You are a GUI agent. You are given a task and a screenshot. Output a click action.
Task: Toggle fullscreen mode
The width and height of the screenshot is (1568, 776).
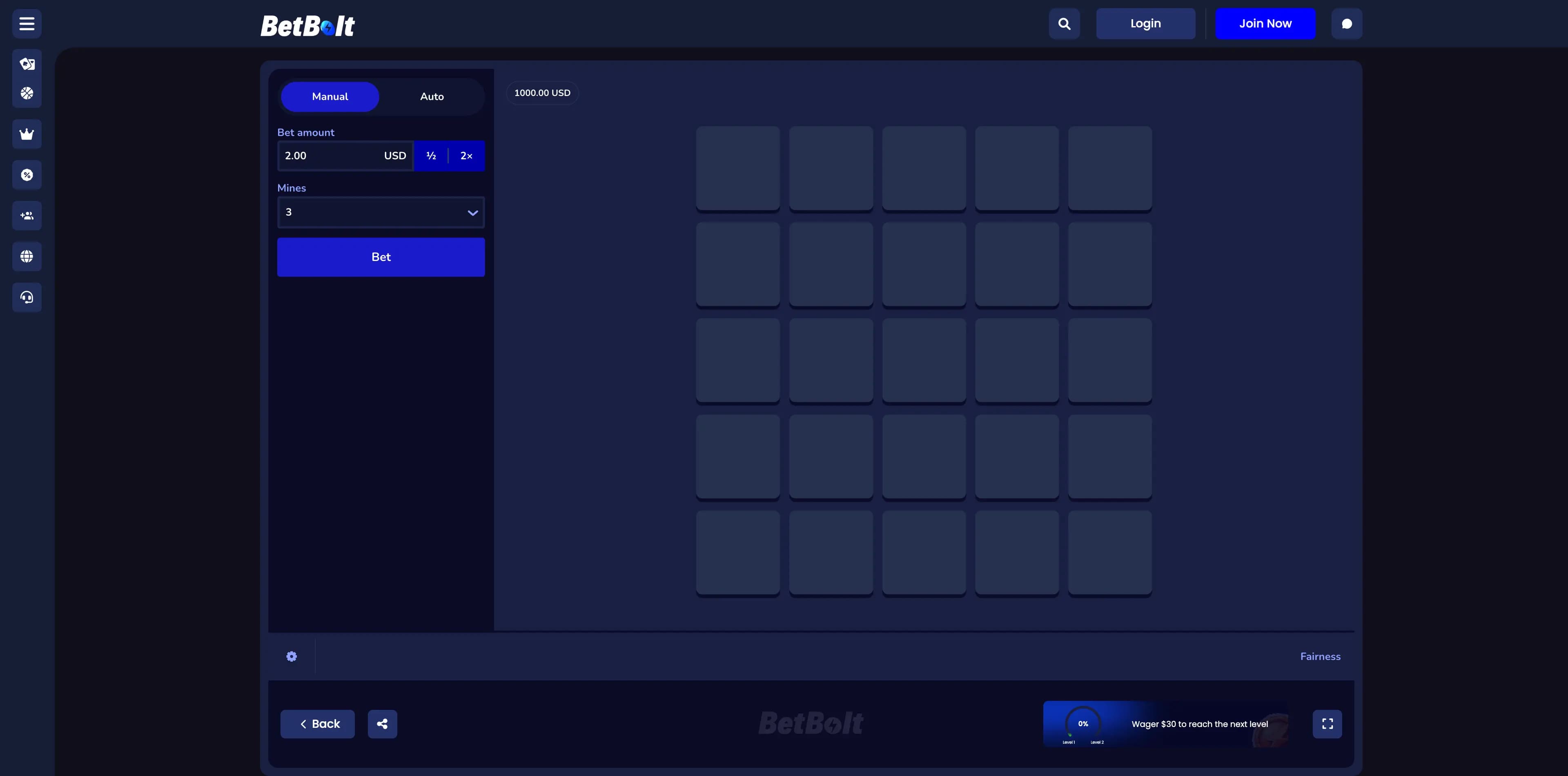pyautogui.click(x=1327, y=724)
